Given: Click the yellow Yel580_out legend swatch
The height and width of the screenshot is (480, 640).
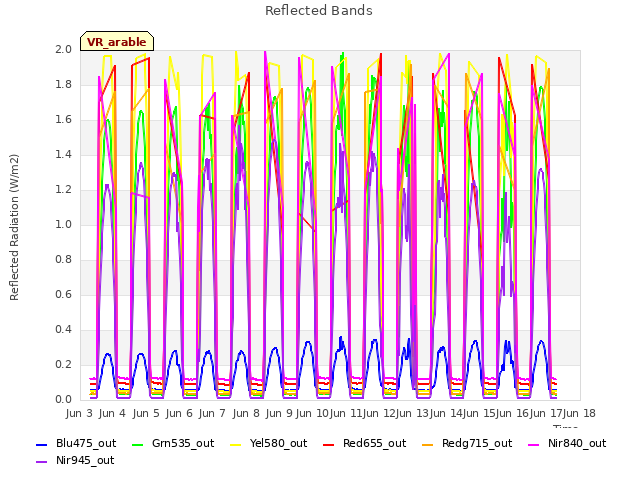Looking at the screenshot, I should [x=236, y=444].
